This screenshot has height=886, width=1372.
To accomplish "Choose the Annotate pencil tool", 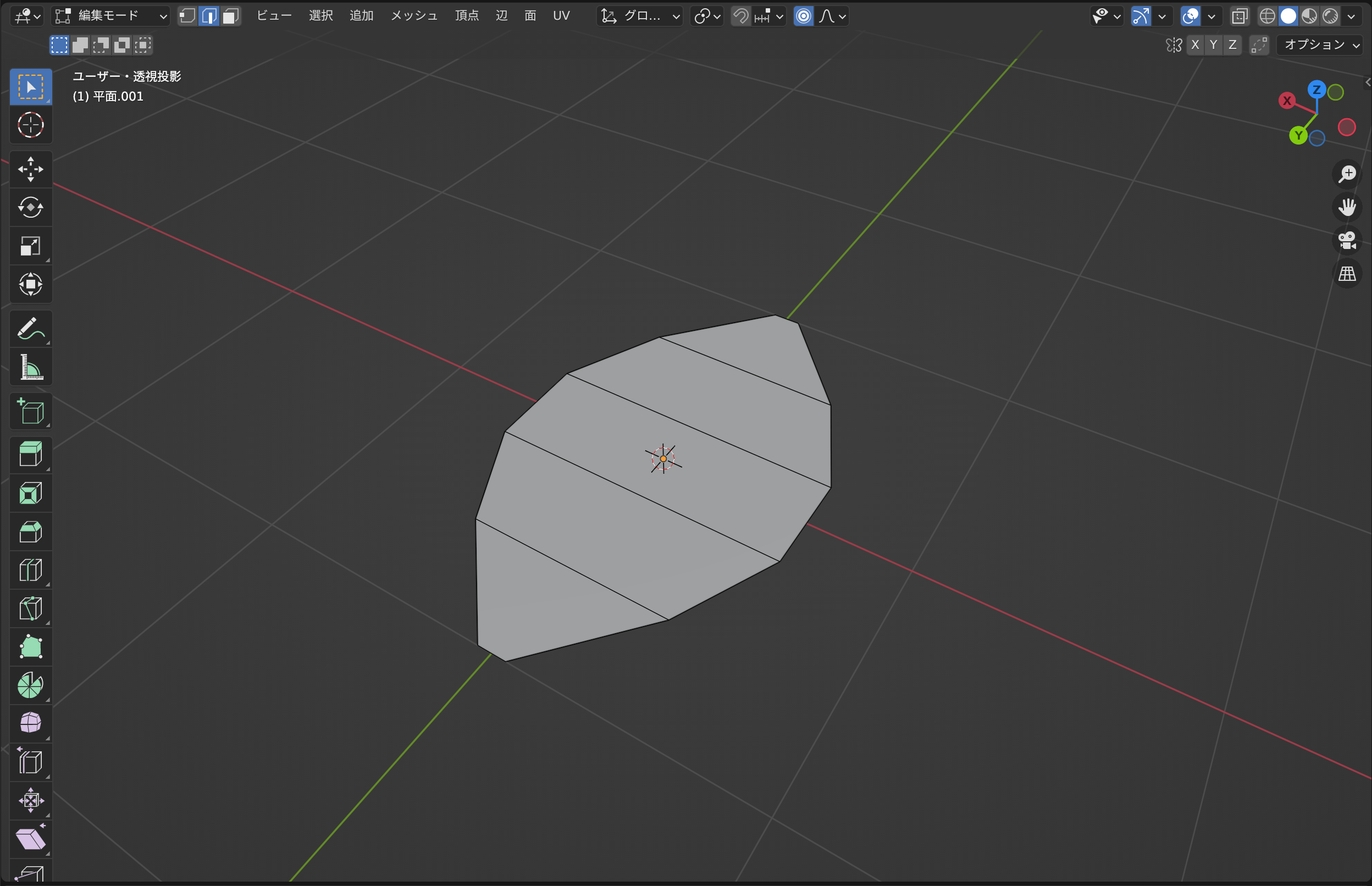I will [x=30, y=329].
